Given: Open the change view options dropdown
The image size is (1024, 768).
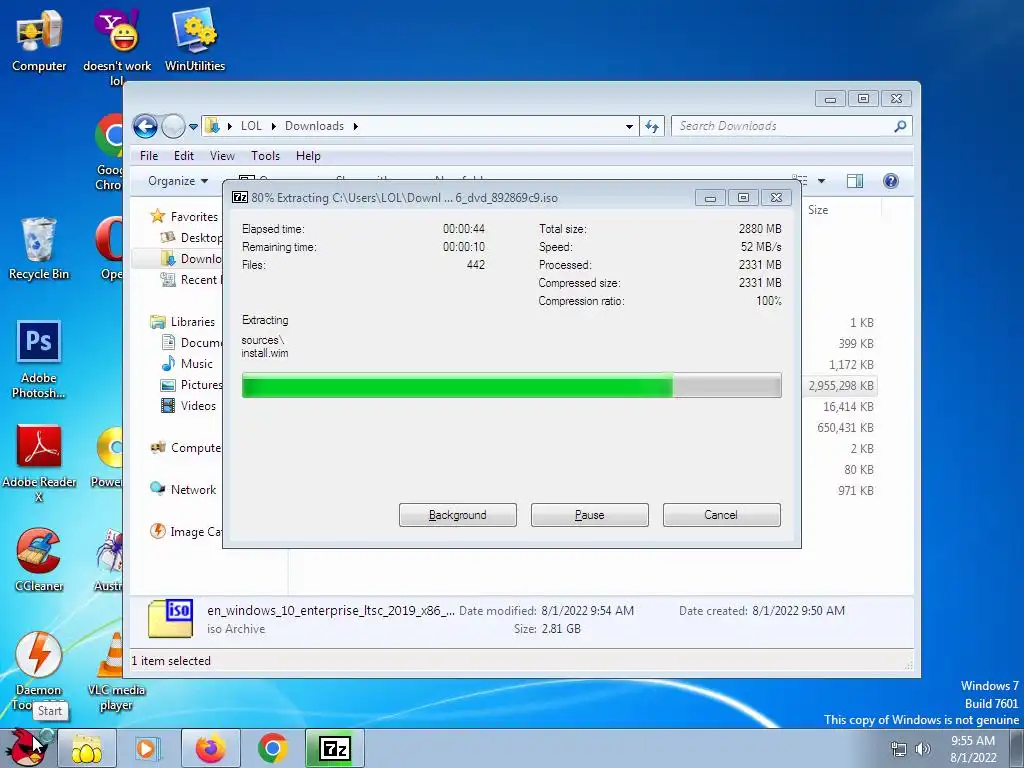Looking at the screenshot, I should 822,181.
